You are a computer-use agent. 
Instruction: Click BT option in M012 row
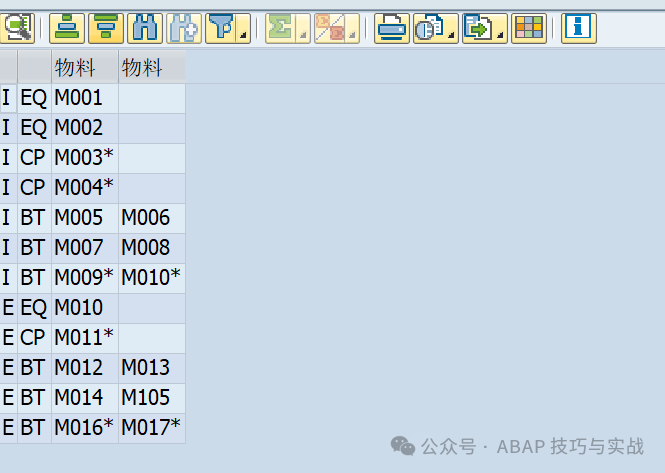(x=34, y=368)
